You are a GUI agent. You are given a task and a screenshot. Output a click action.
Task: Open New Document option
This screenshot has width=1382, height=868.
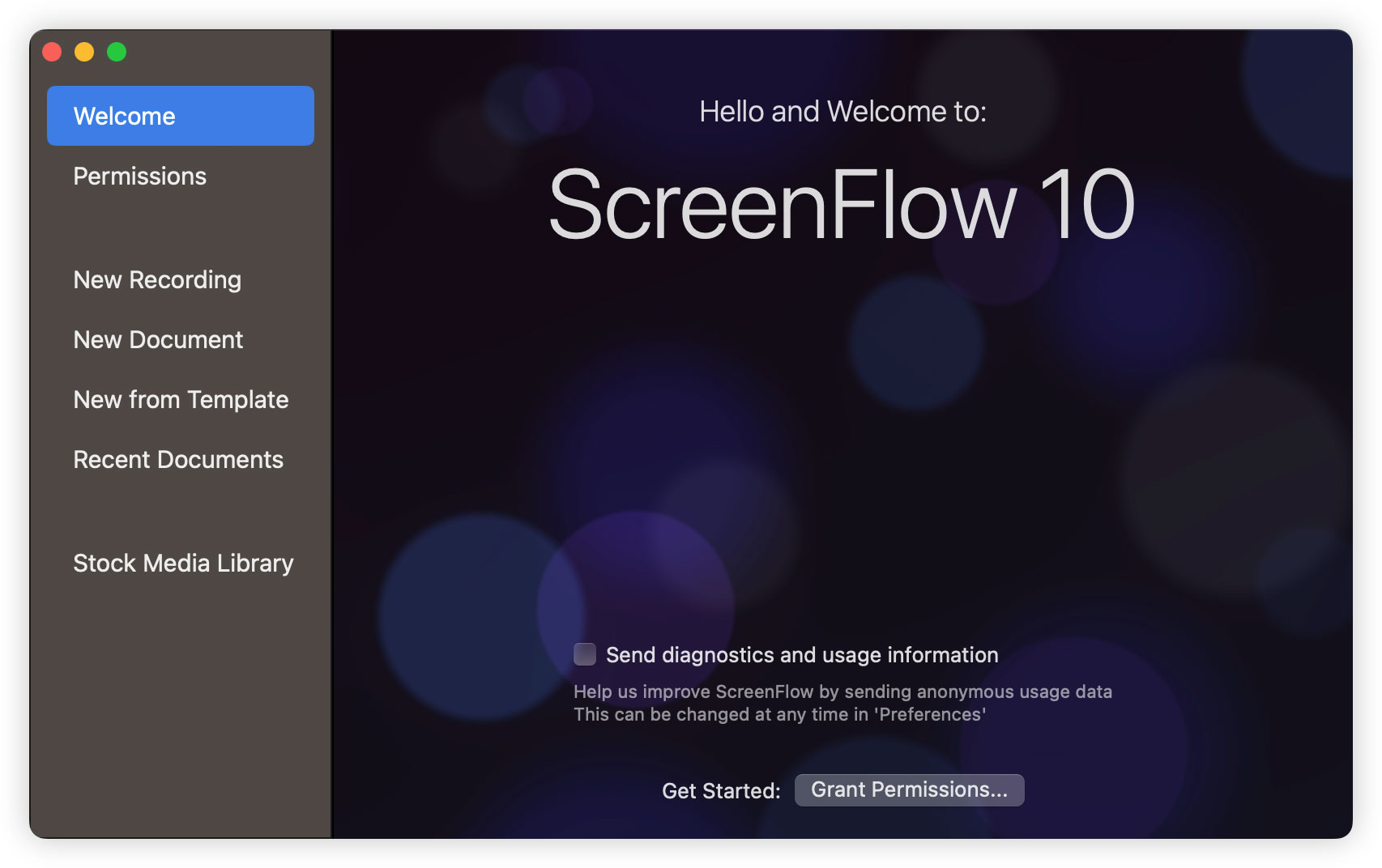coord(181,339)
